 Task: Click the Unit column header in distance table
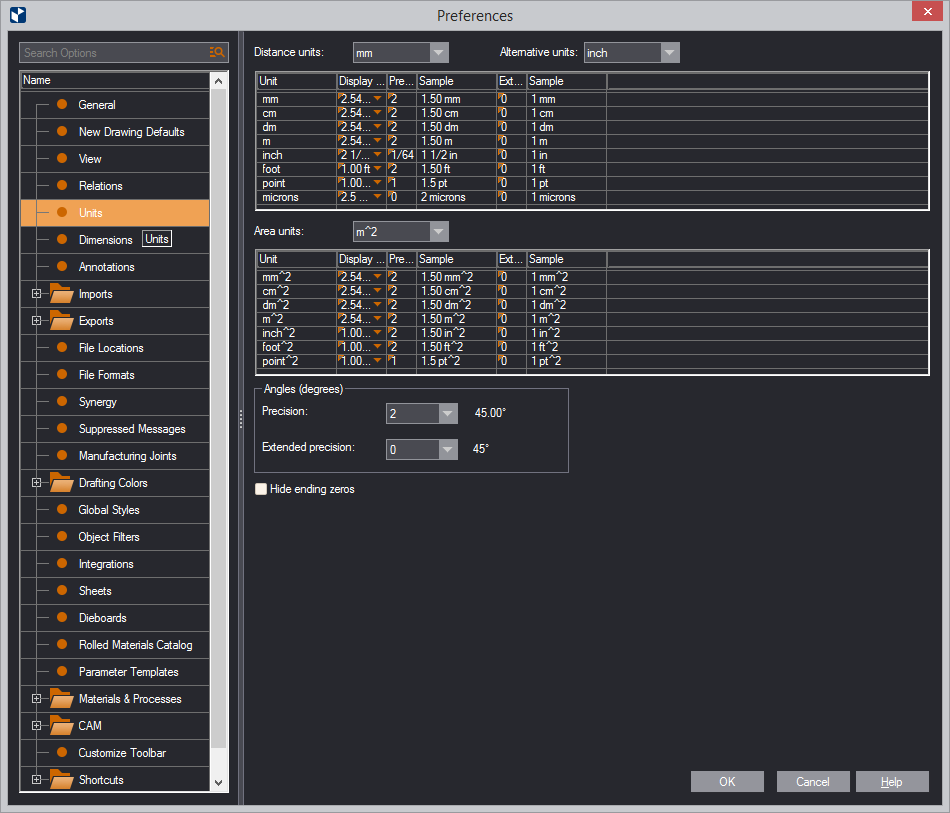297,81
